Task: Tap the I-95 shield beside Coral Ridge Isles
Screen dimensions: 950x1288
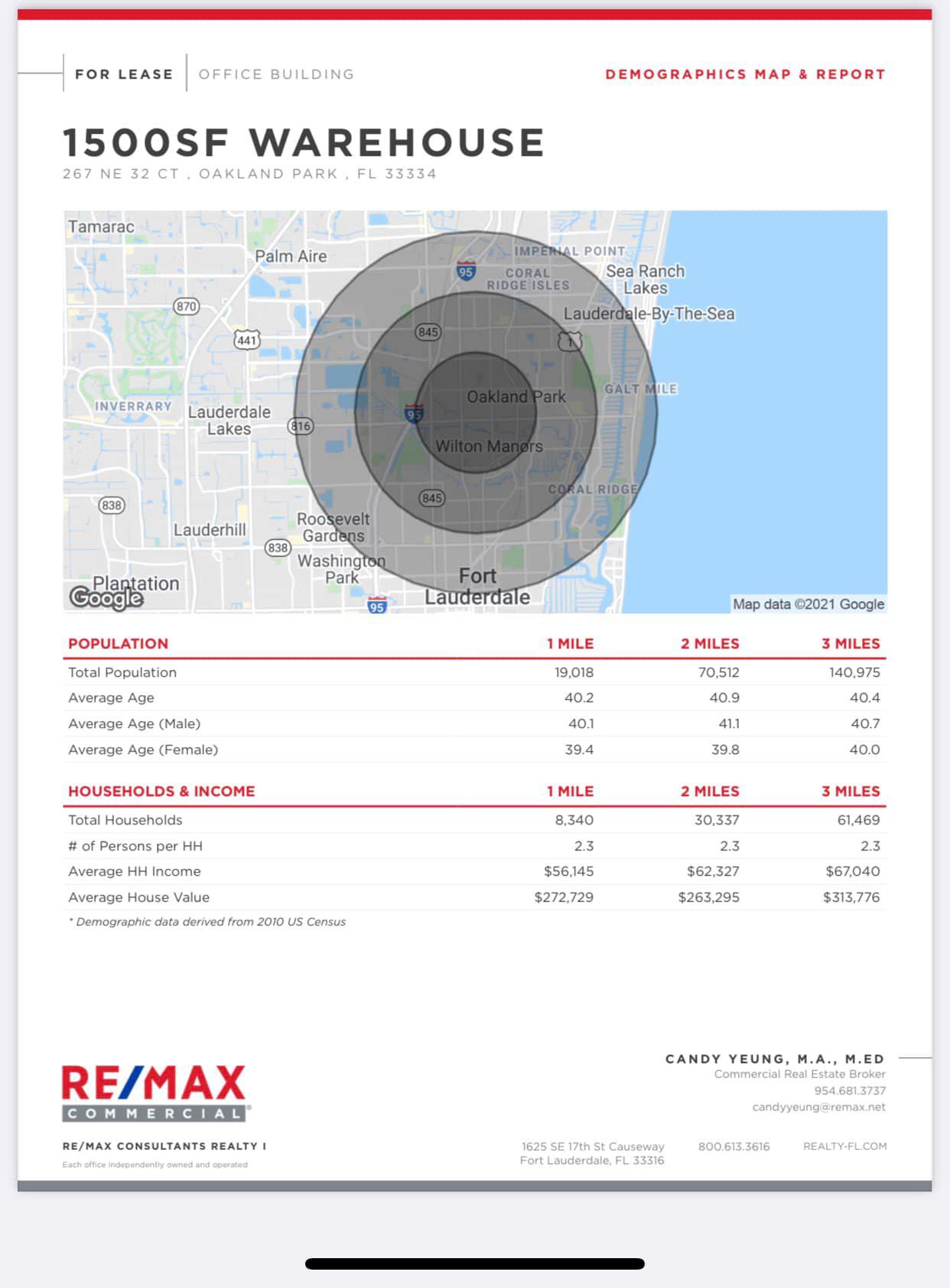Action: (x=465, y=270)
